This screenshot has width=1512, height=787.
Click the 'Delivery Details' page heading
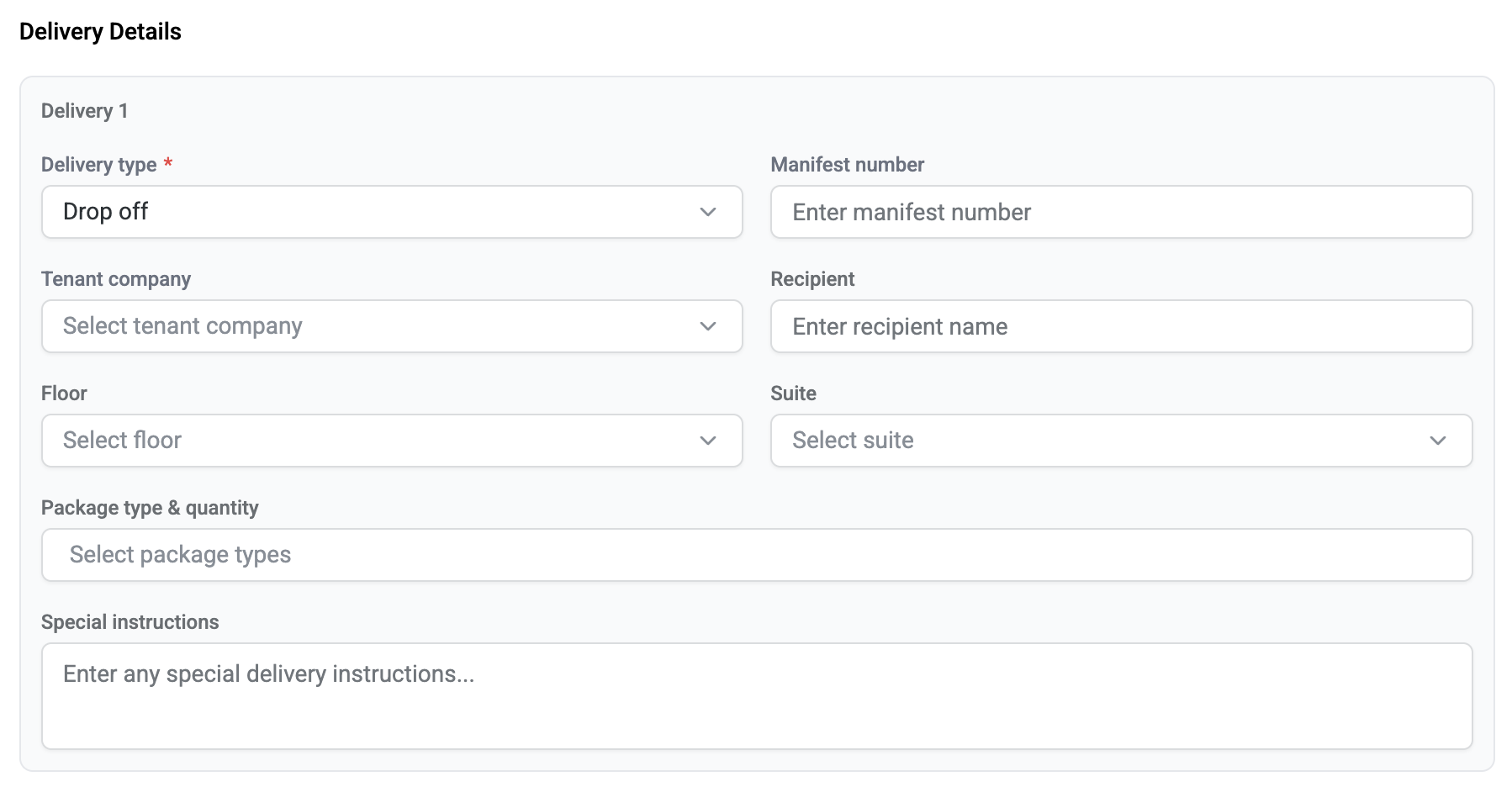100,32
